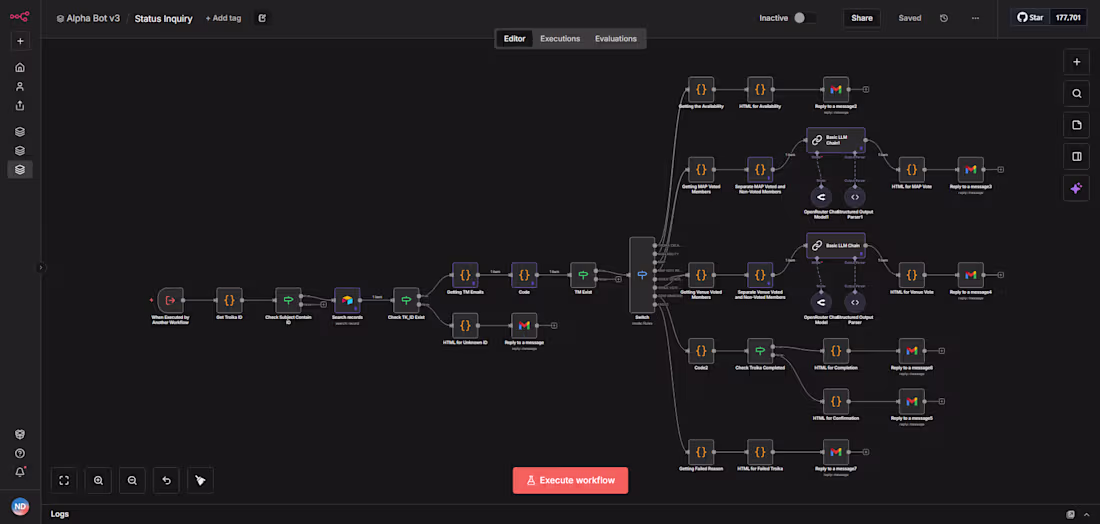
Task: Click the Saved status label
Action: (910, 18)
